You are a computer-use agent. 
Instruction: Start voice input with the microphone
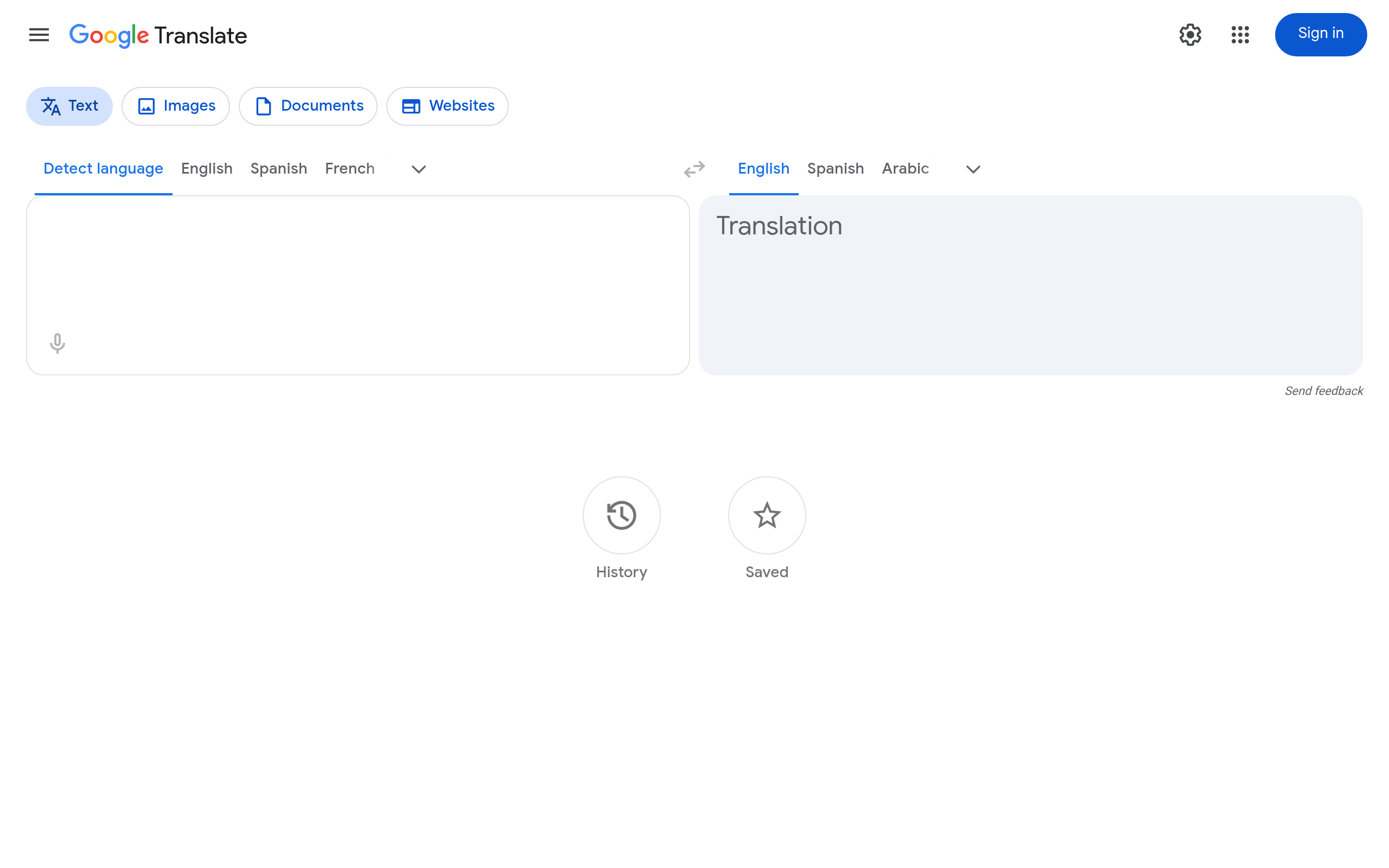[58, 343]
